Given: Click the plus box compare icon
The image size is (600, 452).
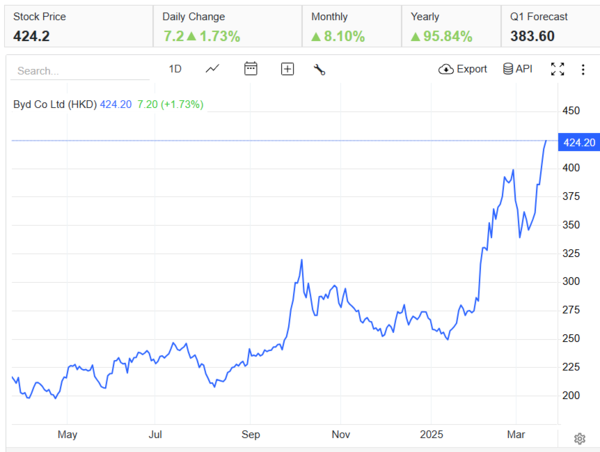Looking at the screenshot, I should click(287, 69).
